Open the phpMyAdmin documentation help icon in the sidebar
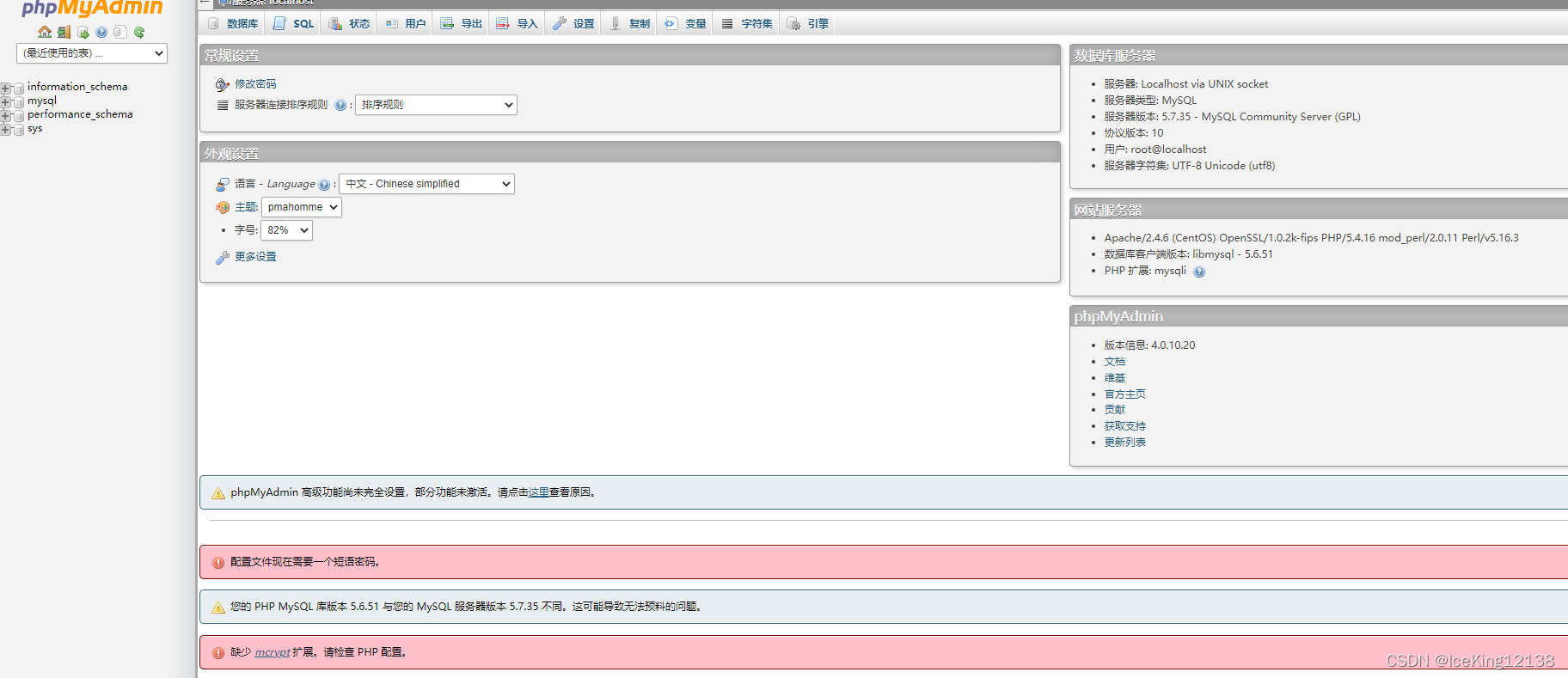1568x678 pixels. [101, 32]
